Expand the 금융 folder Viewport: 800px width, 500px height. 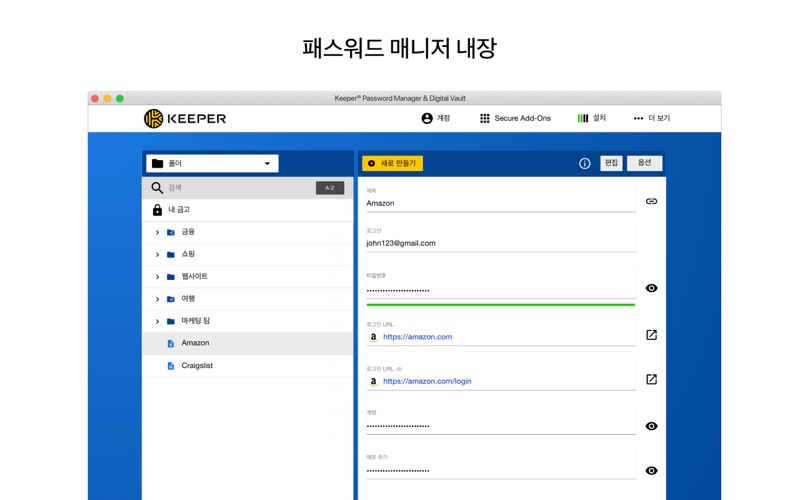pos(157,232)
